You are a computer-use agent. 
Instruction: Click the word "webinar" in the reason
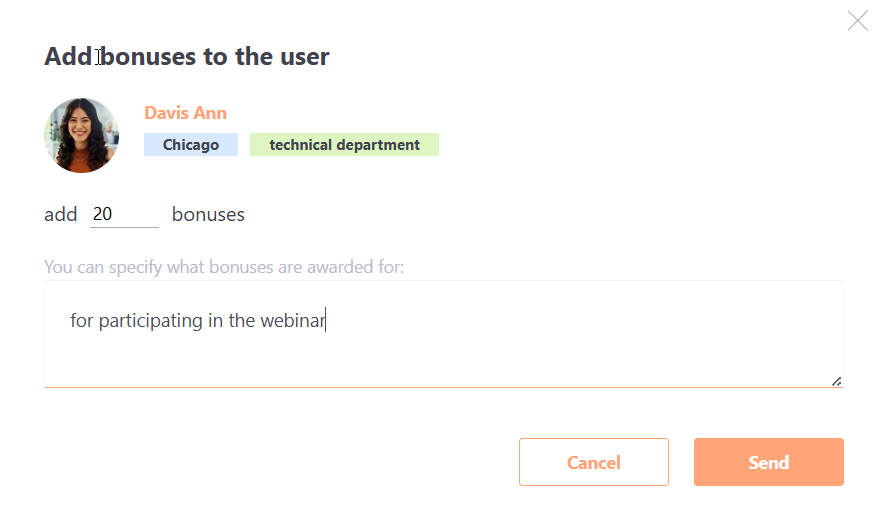pos(293,321)
